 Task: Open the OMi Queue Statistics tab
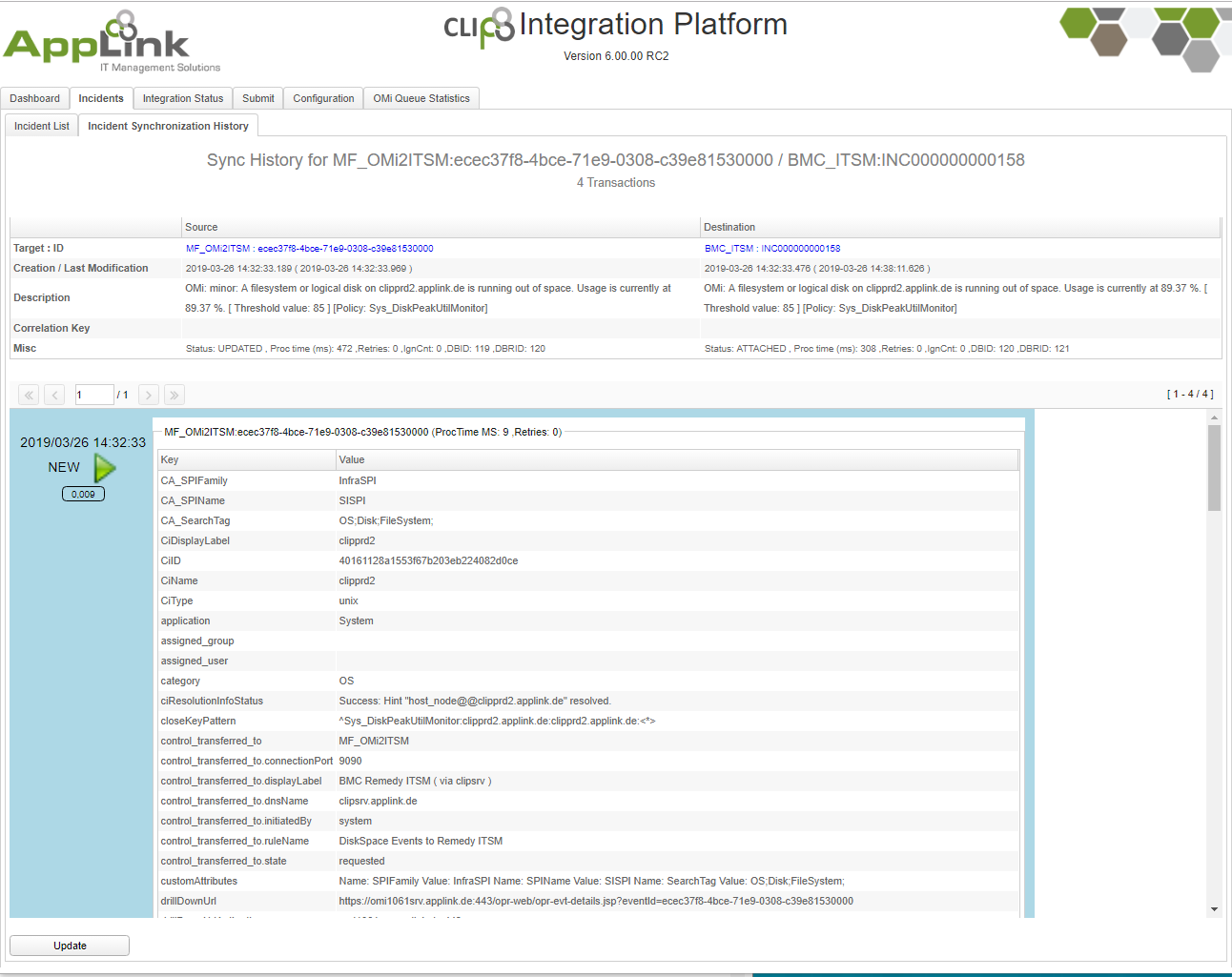421,98
